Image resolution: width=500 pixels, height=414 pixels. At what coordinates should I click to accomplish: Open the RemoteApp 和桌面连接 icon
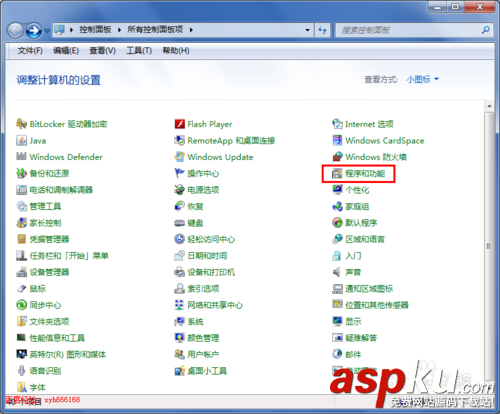point(179,140)
